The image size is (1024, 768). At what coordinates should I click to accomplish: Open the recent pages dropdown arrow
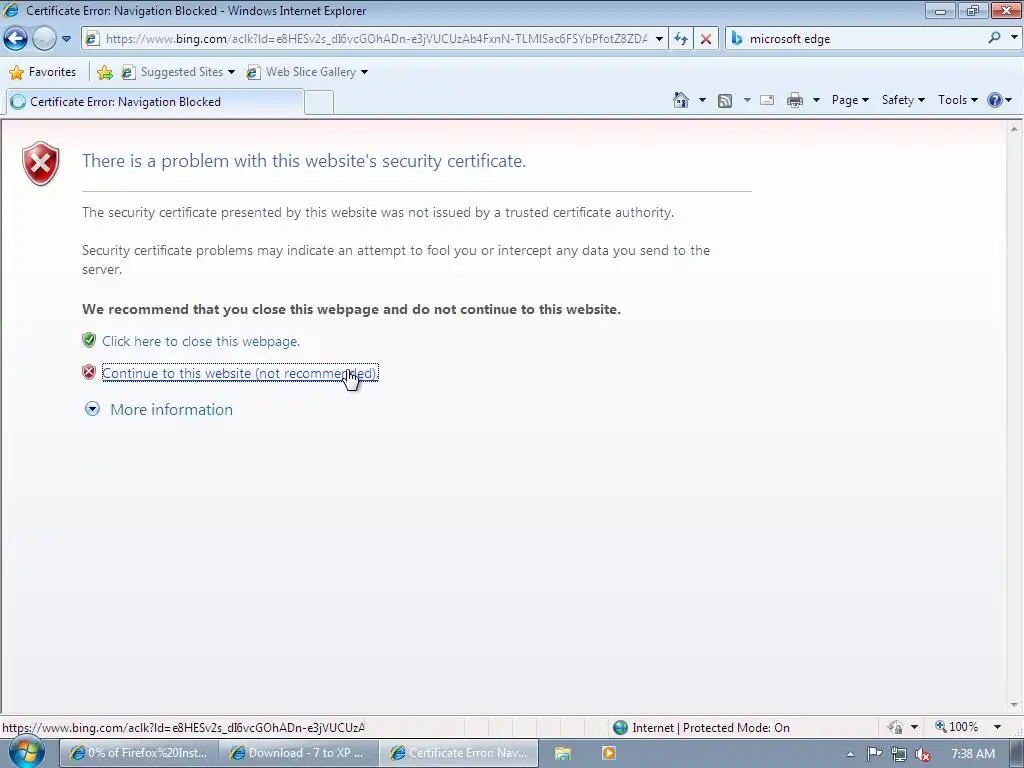click(x=66, y=39)
